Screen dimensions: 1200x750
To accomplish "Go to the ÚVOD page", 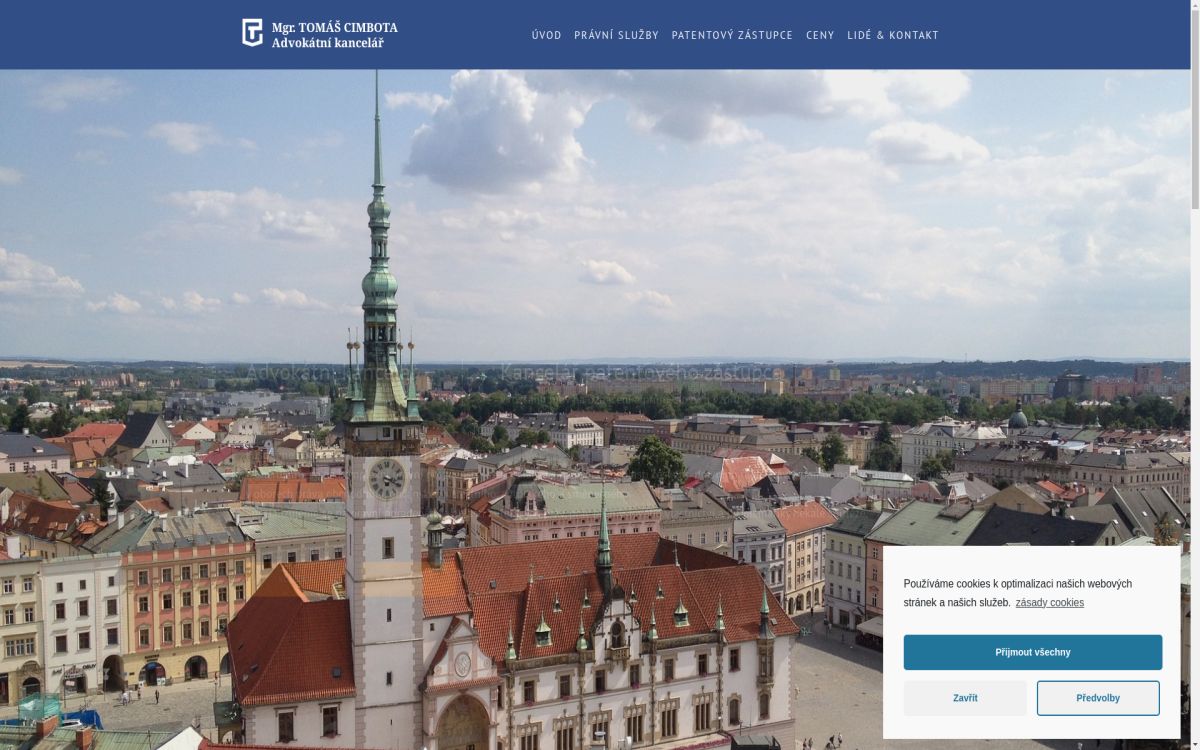I will point(546,35).
